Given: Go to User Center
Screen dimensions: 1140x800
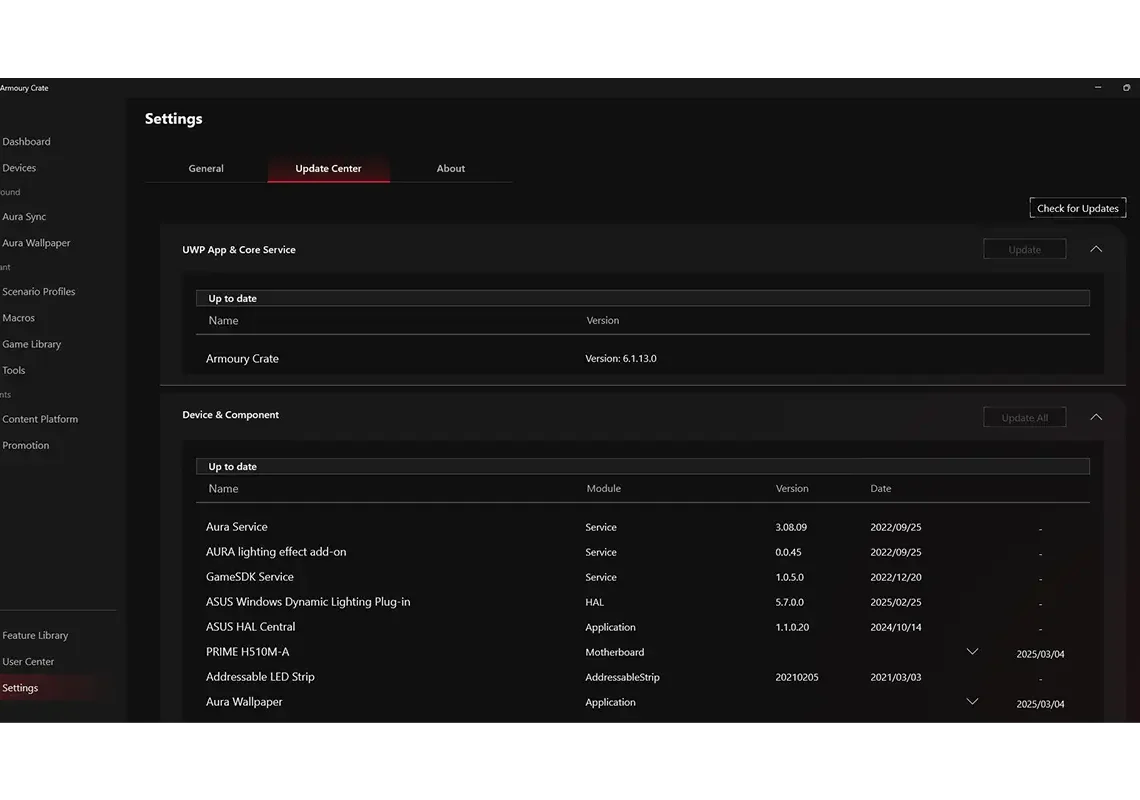Looking at the screenshot, I should (28, 661).
